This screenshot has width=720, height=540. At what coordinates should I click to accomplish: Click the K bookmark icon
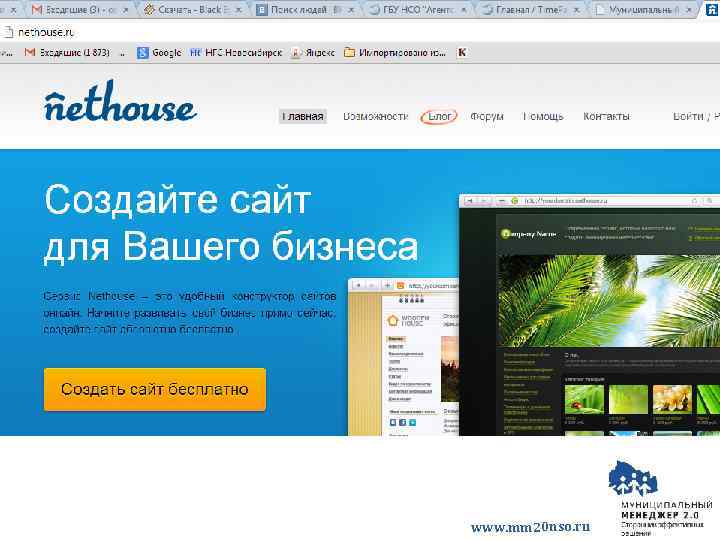click(x=462, y=52)
